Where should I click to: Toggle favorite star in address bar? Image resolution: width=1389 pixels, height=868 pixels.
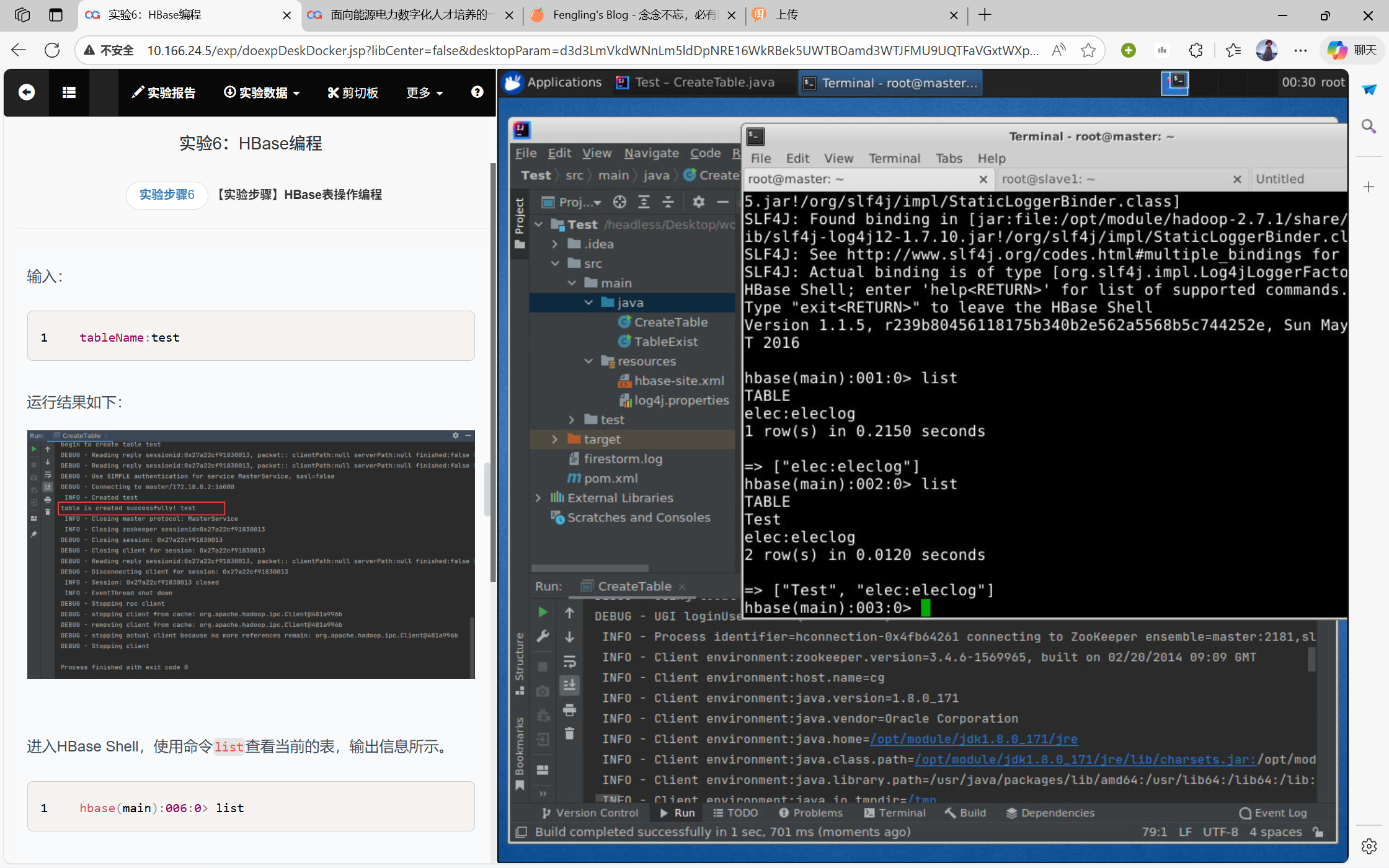[1088, 50]
